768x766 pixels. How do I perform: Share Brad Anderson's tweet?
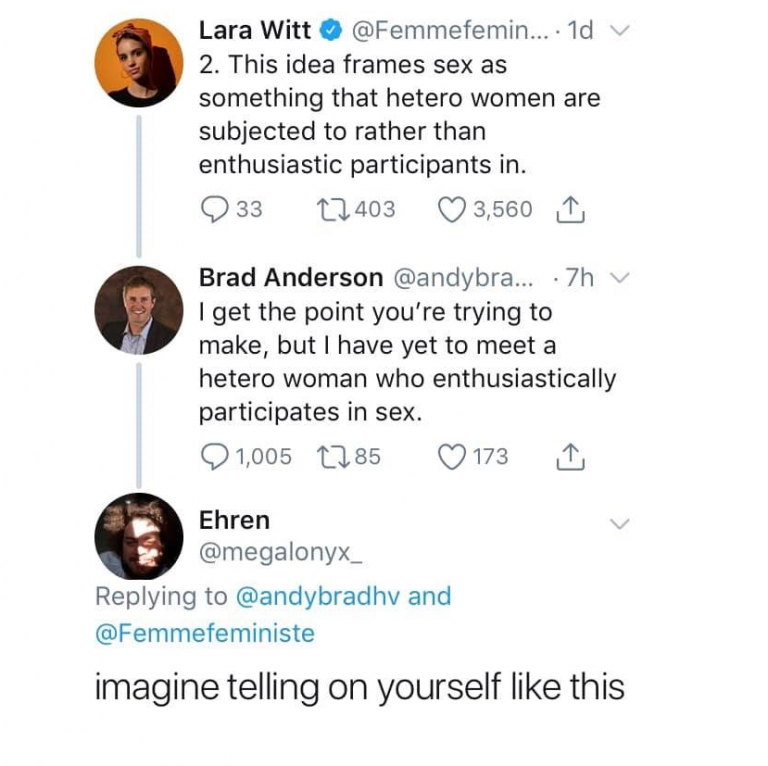(x=567, y=457)
